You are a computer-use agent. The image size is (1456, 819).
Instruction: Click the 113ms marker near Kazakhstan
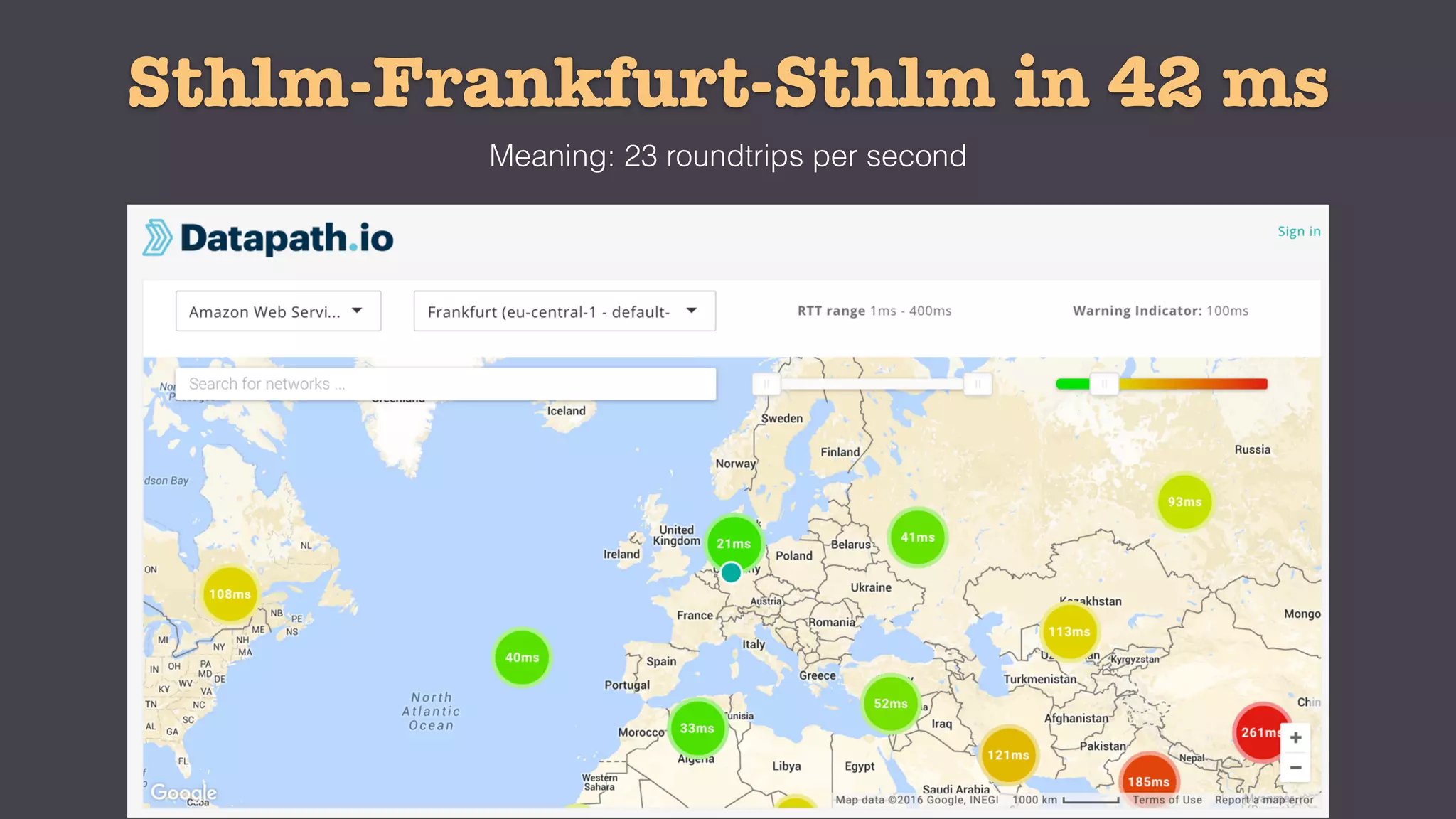click(1069, 632)
